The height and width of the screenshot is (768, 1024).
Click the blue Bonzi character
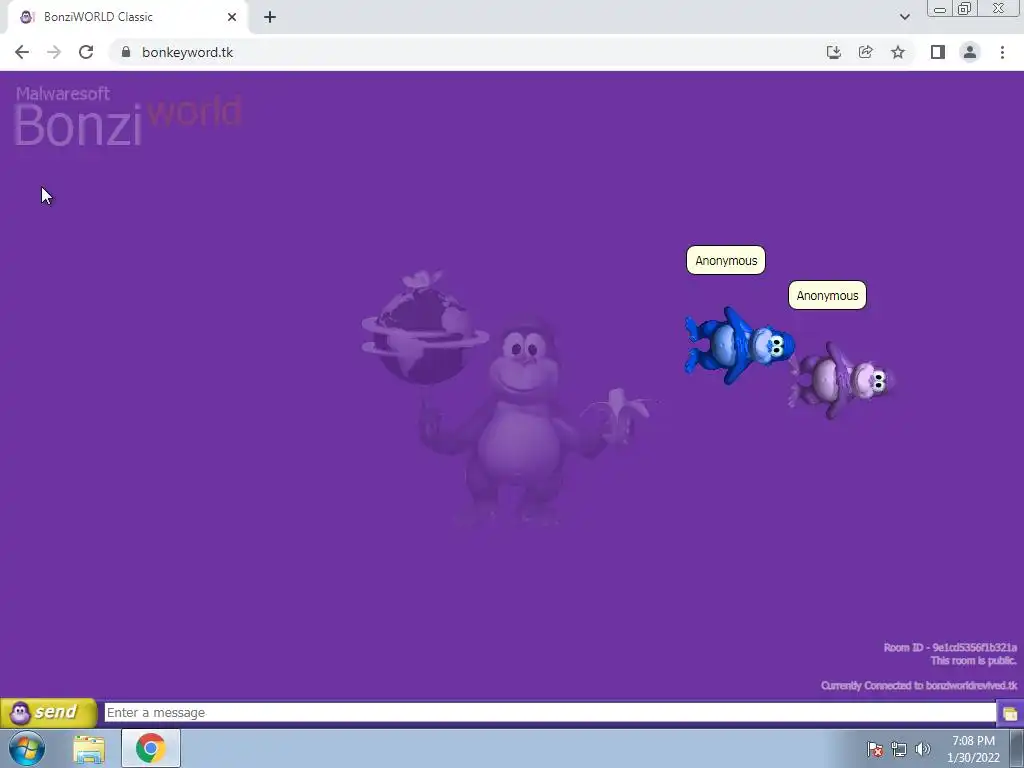739,345
